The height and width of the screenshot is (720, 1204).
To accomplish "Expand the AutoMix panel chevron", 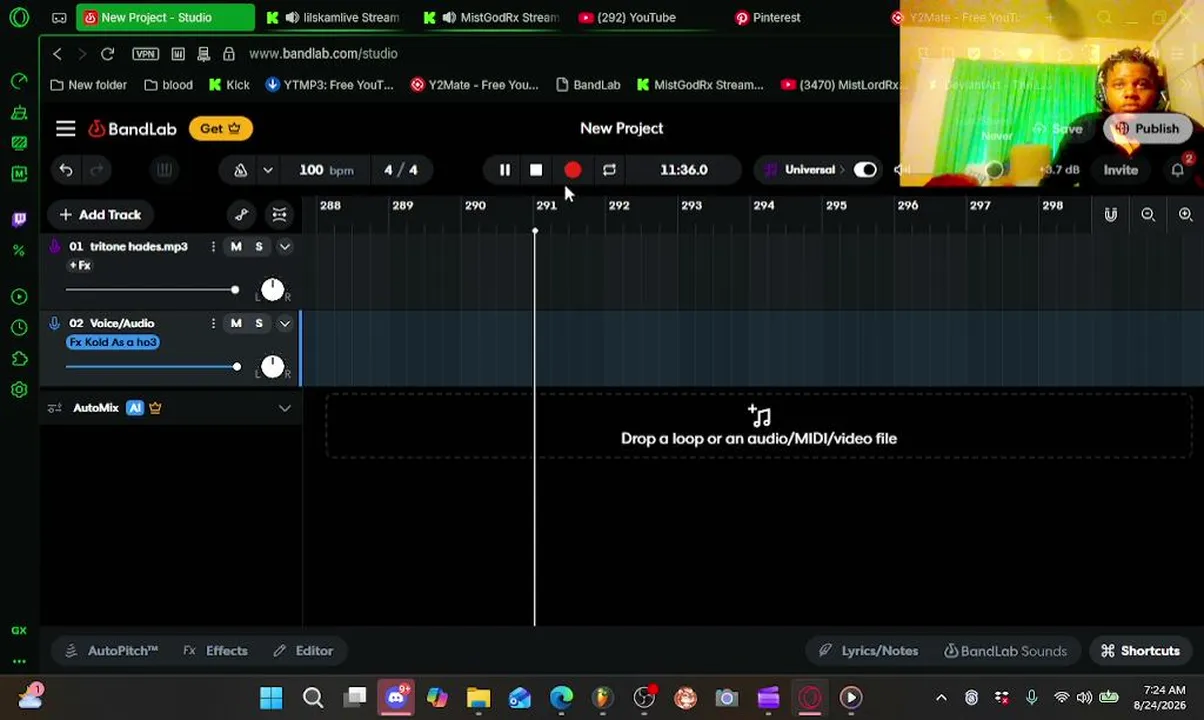I will click(285, 408).
